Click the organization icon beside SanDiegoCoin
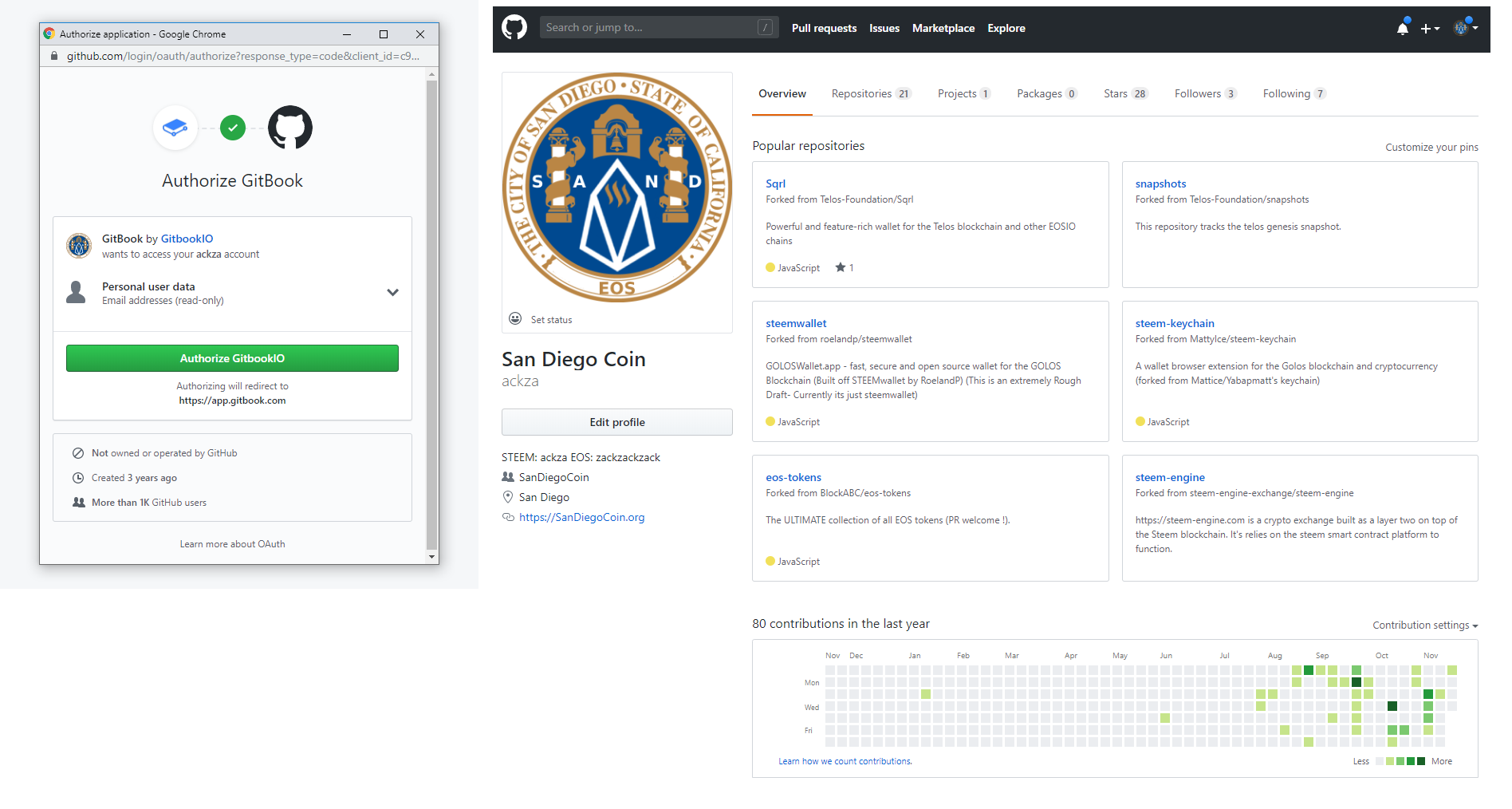The width and height of the screenshot is (1512, 809). [x=508, y=477]
